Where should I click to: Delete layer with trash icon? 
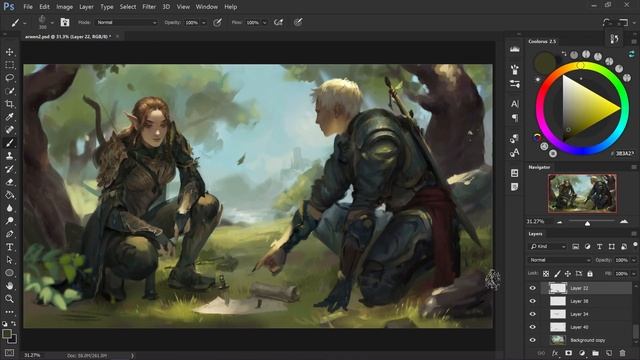tap(622, 353)
